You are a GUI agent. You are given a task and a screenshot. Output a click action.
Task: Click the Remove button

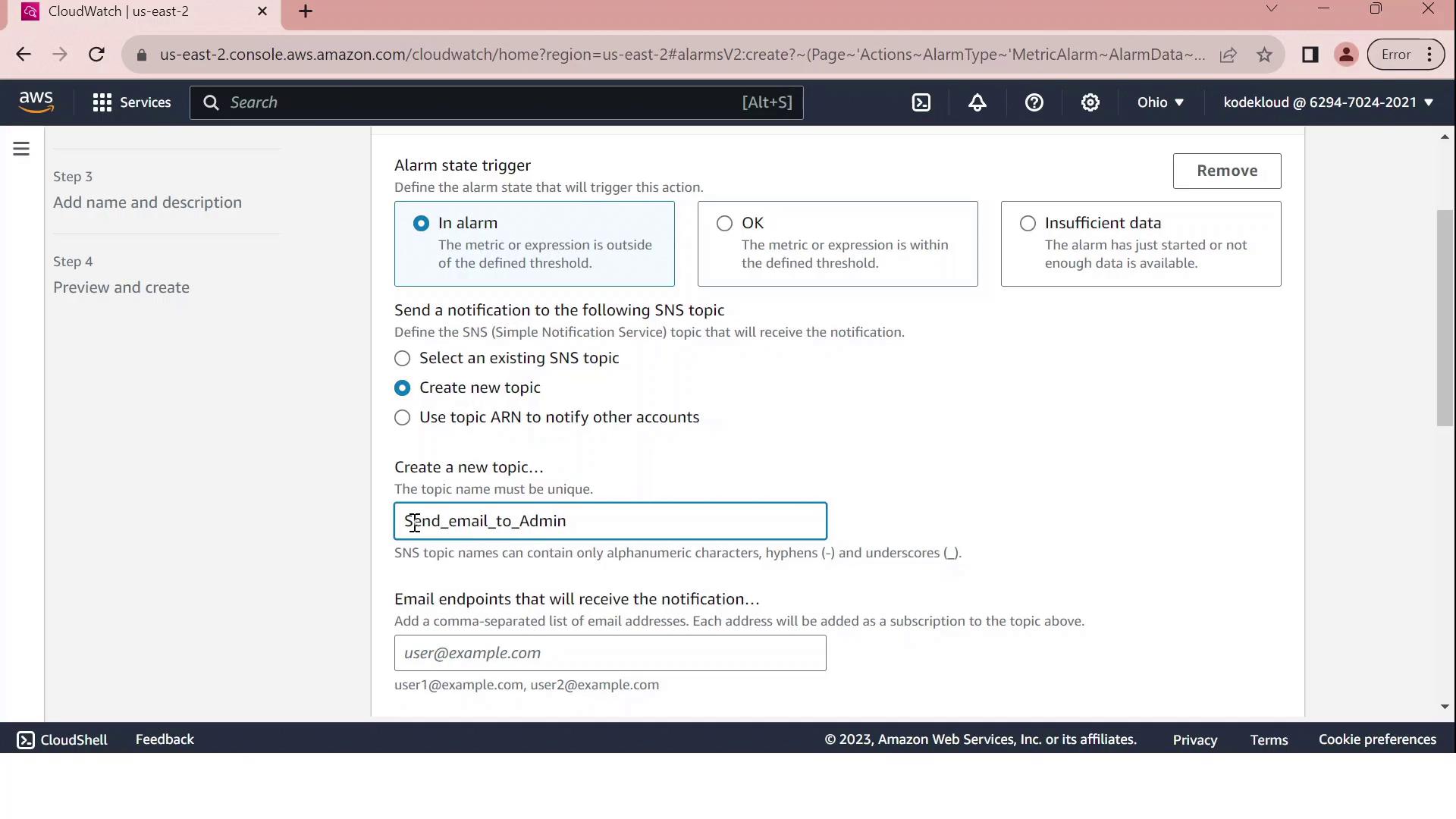[1226, 171]
